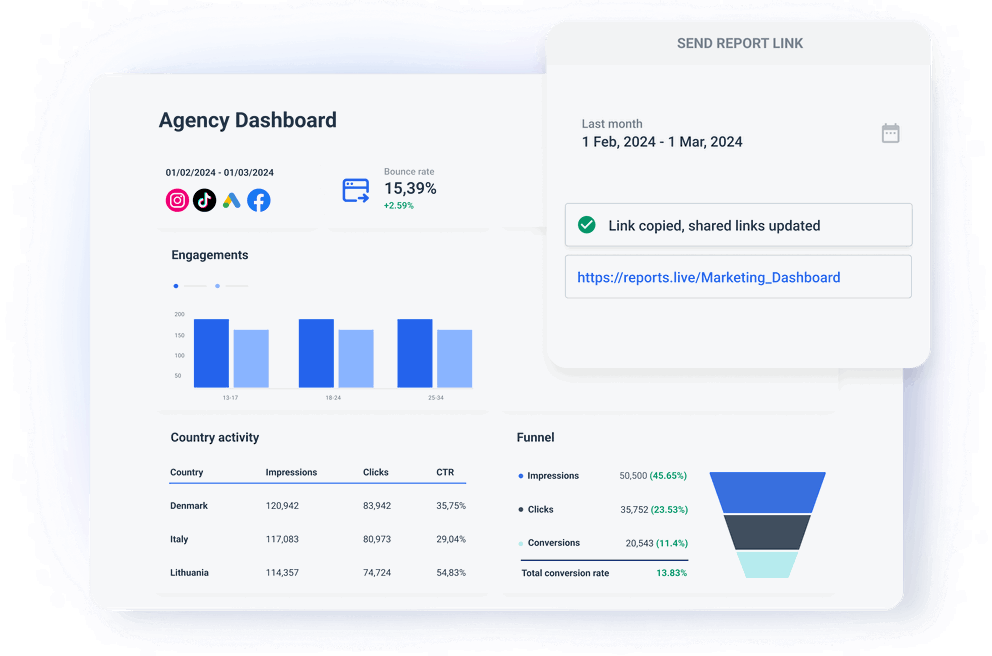Select the TikTok channel icon
992x656 pixels.
click(x=204, y=200)
